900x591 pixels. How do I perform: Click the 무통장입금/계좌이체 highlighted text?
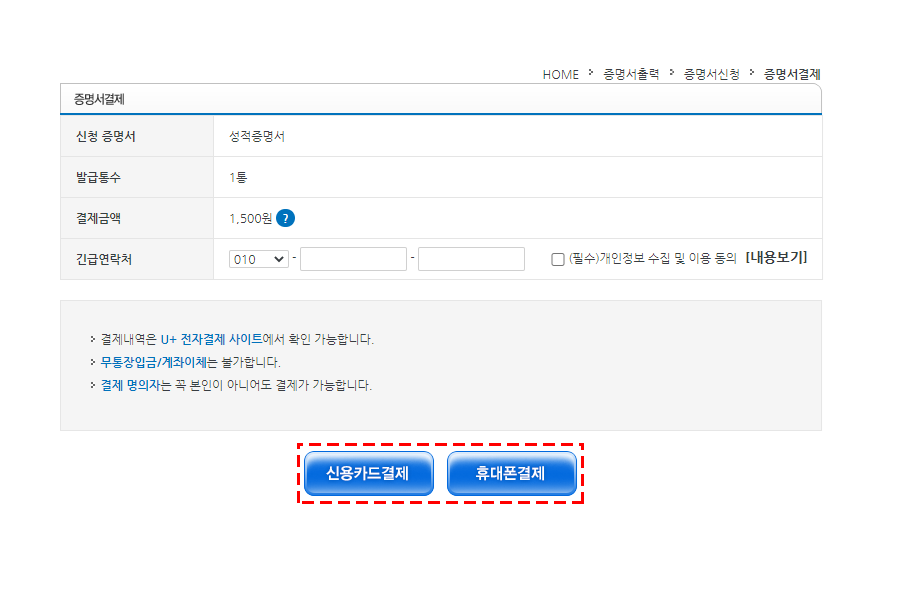[153, 362]
